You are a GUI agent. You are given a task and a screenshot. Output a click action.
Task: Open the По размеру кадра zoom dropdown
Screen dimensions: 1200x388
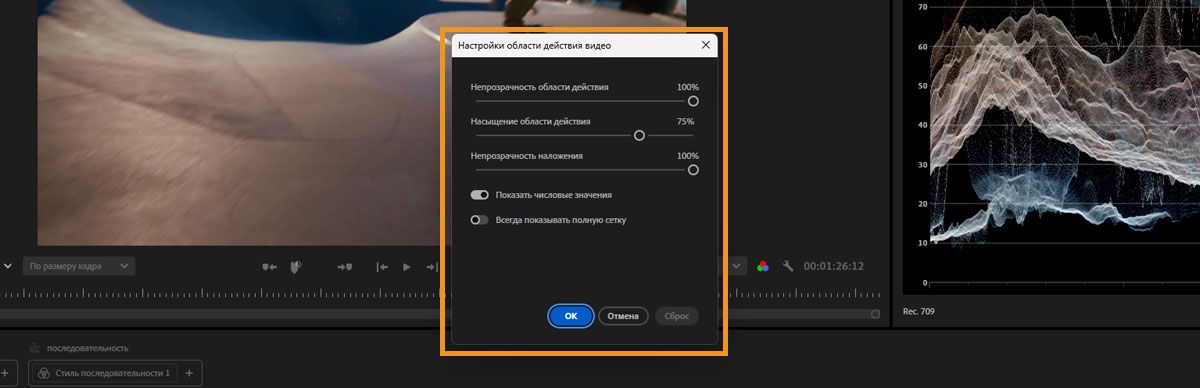pyautogui.click(x=79, y=267)
